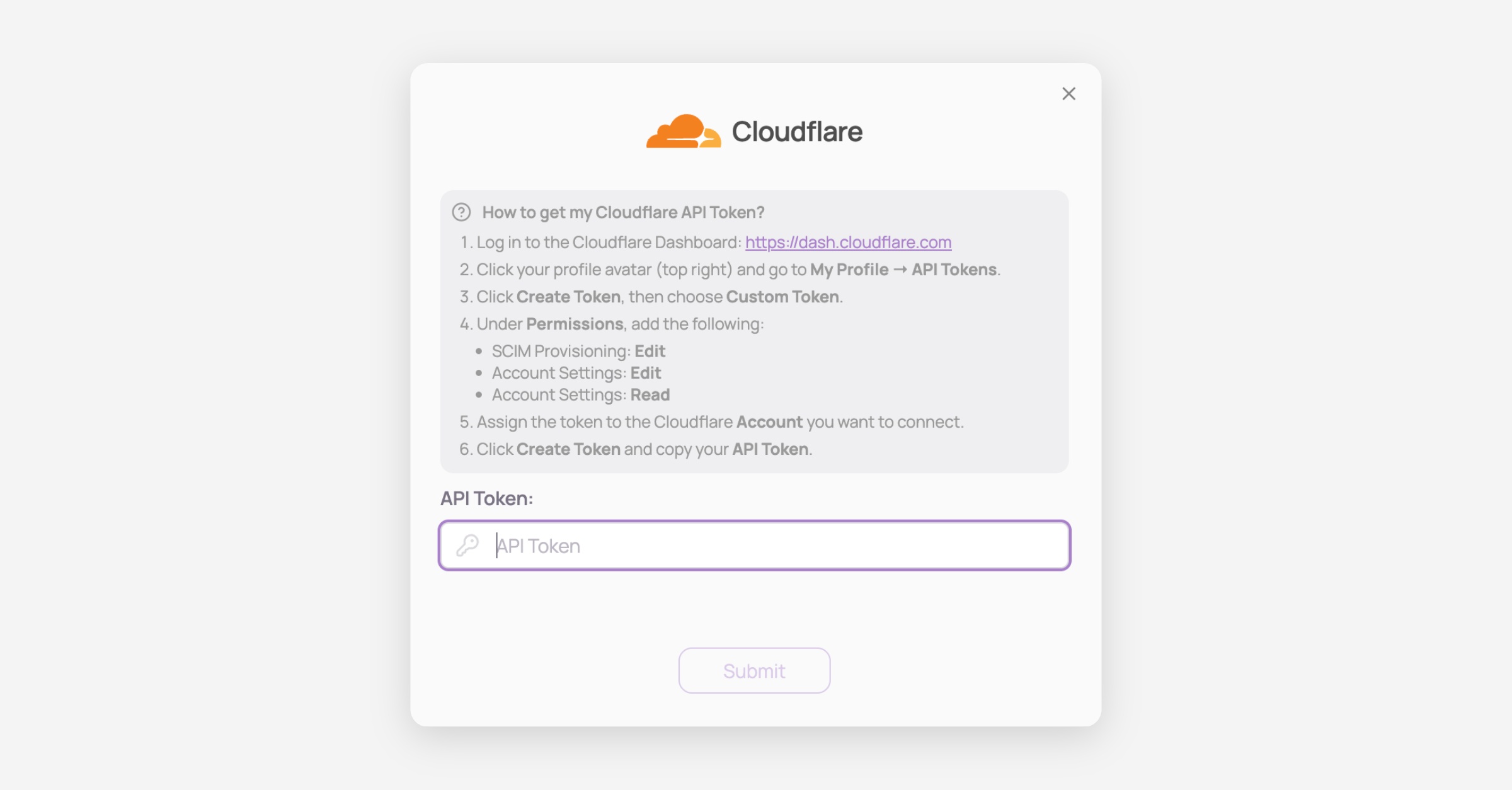Screen dimensions: 1512x790
Task: Close the Cloudflare dialog with the X
Action: coord(1068,94)
